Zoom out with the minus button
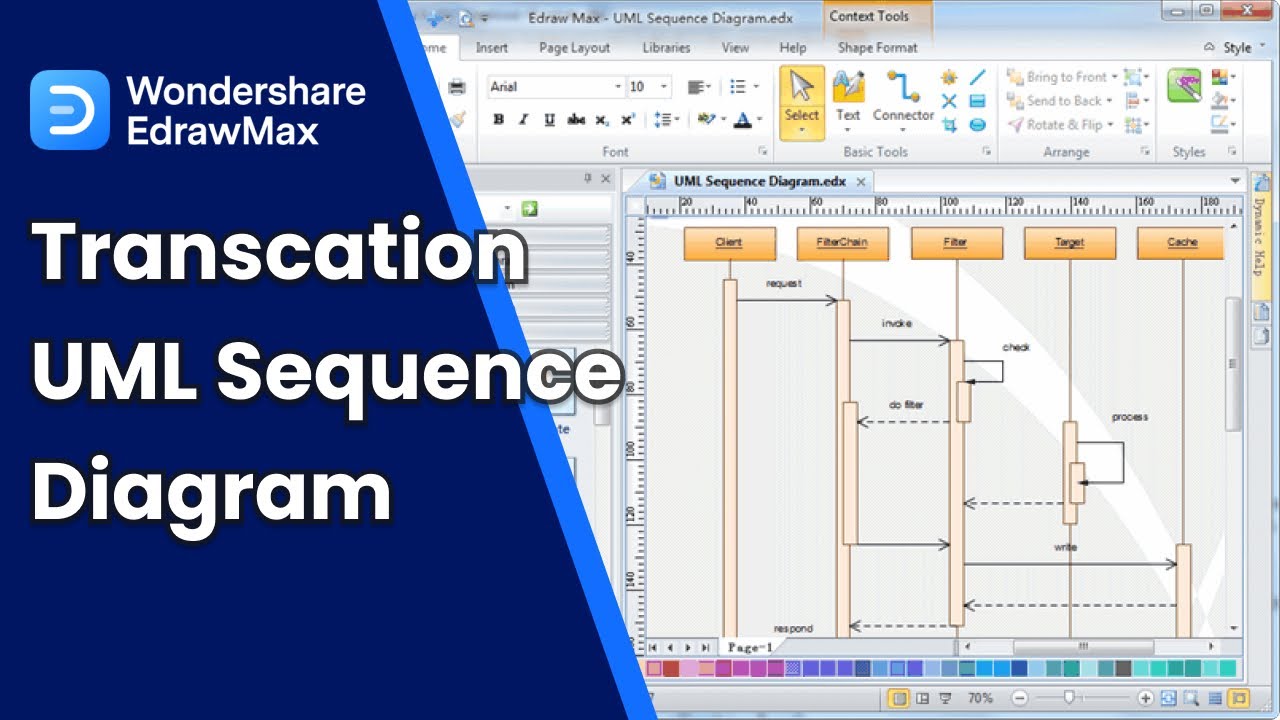This screenshot has width=1280, height=720. [x=1019, y=698]
